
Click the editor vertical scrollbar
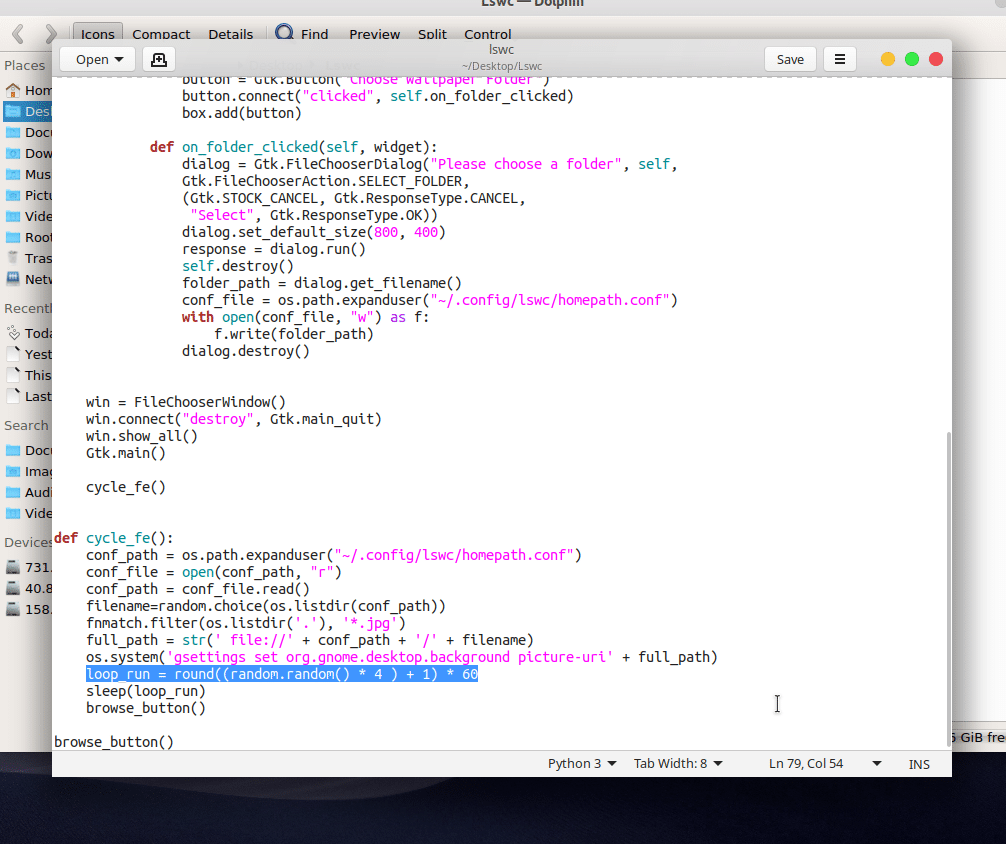pos(948,589)
